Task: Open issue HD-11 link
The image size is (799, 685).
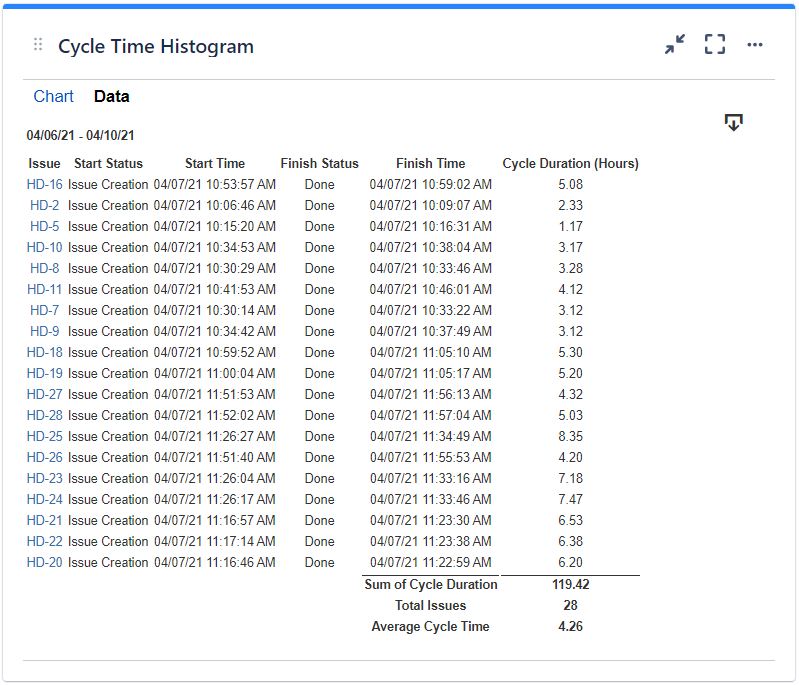Action: click(x=44, y=289)
